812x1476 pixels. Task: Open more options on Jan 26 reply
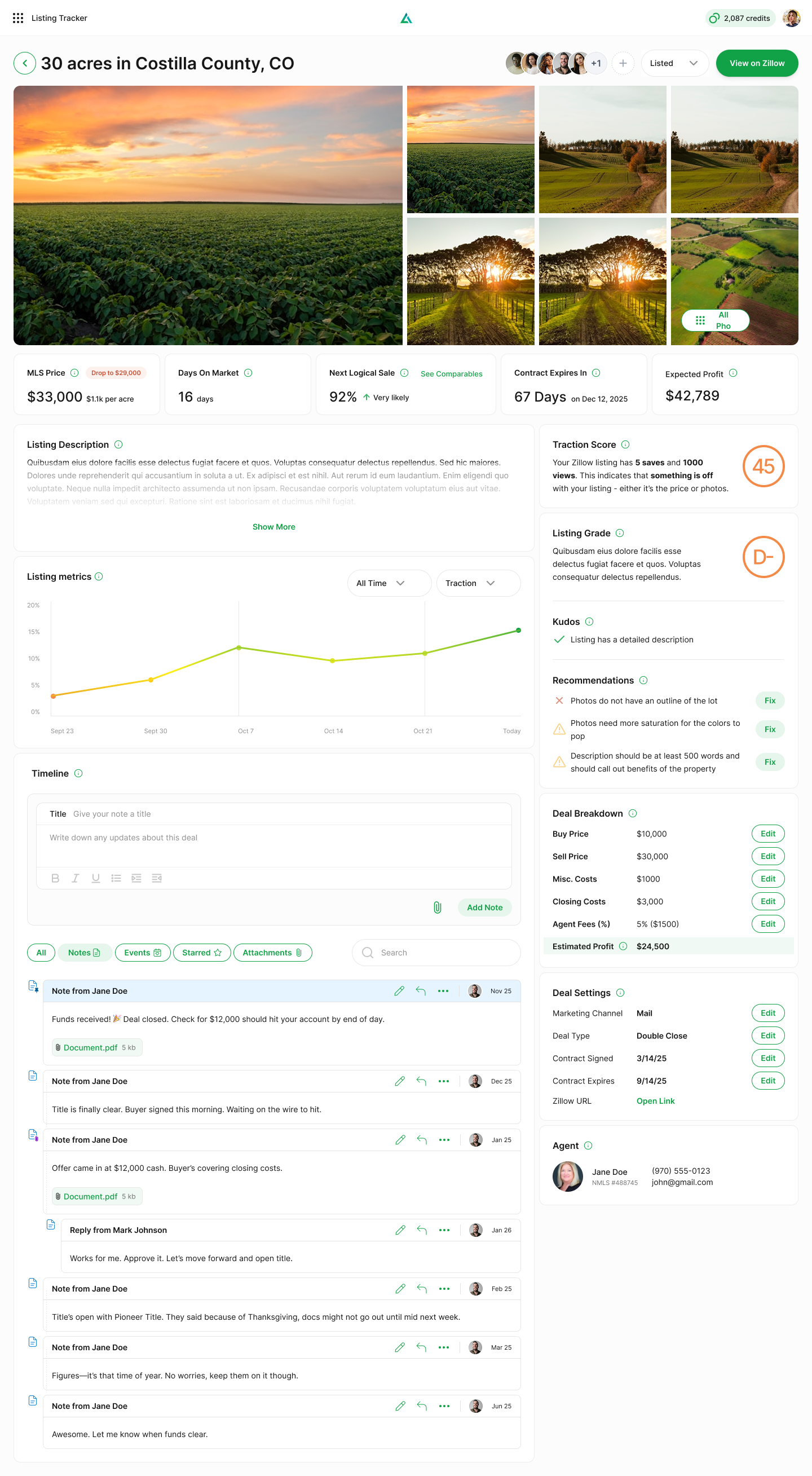point(444,1230)
